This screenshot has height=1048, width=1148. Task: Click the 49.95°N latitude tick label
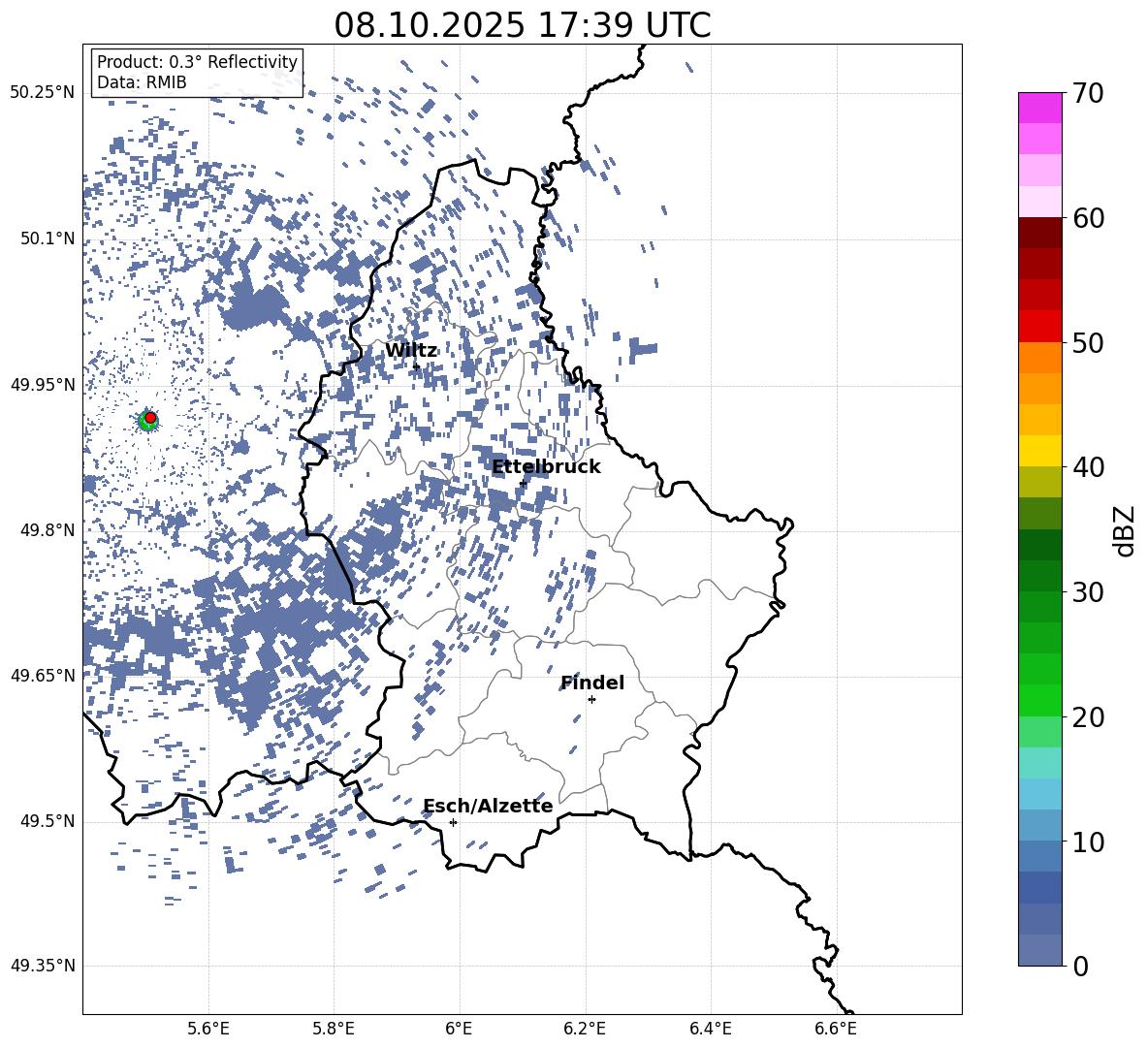(43, 384)
